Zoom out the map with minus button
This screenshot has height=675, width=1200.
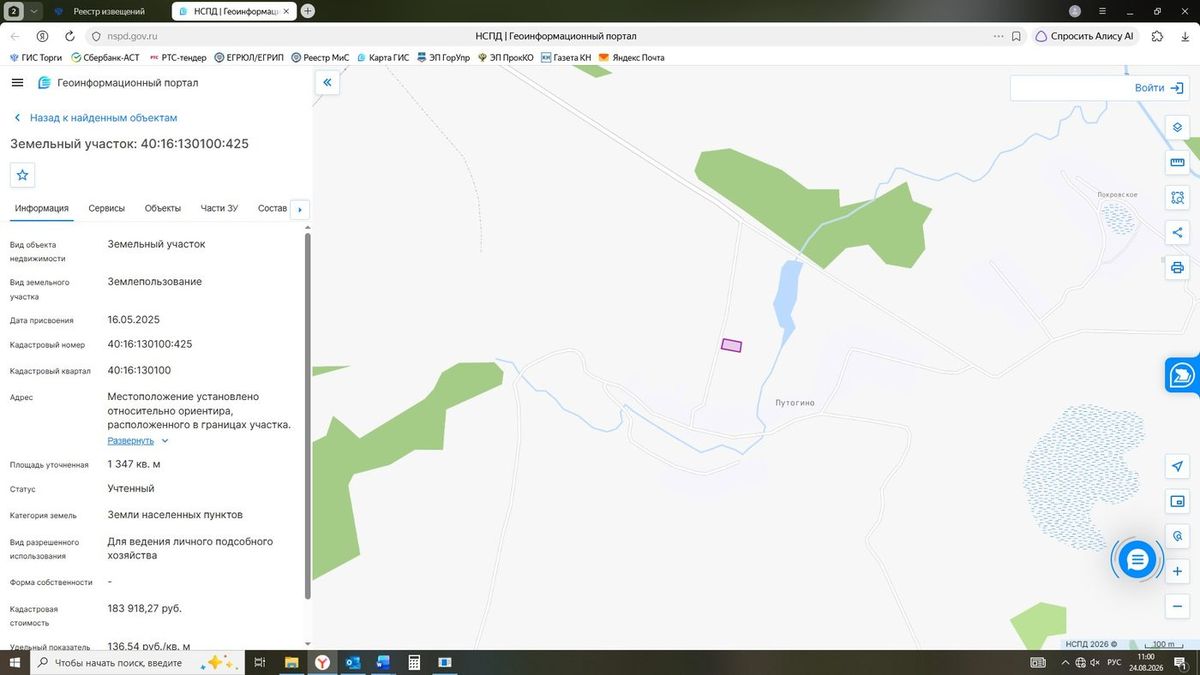click(1177, 606)
